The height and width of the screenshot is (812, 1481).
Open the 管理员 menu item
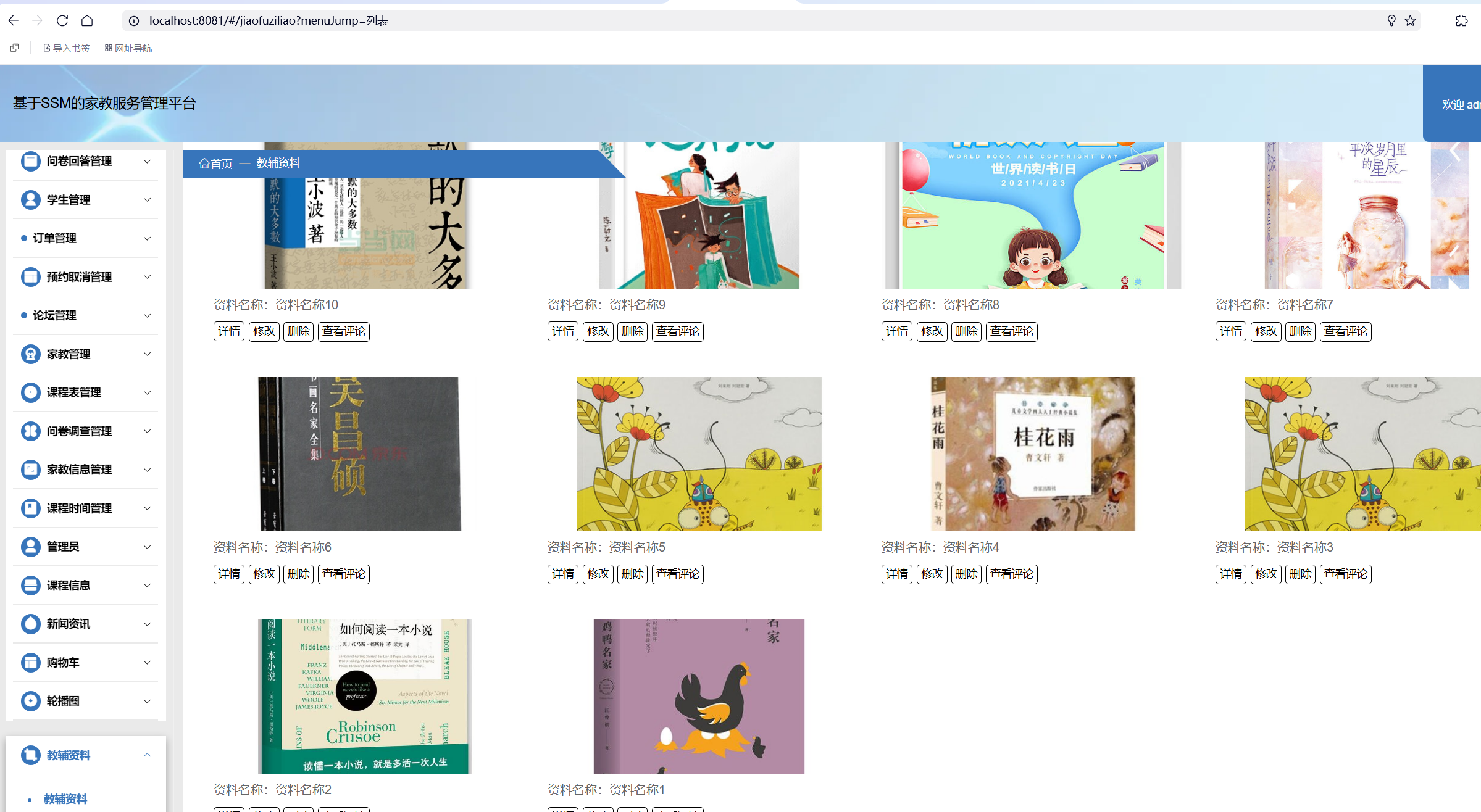[x=63, y=547]
